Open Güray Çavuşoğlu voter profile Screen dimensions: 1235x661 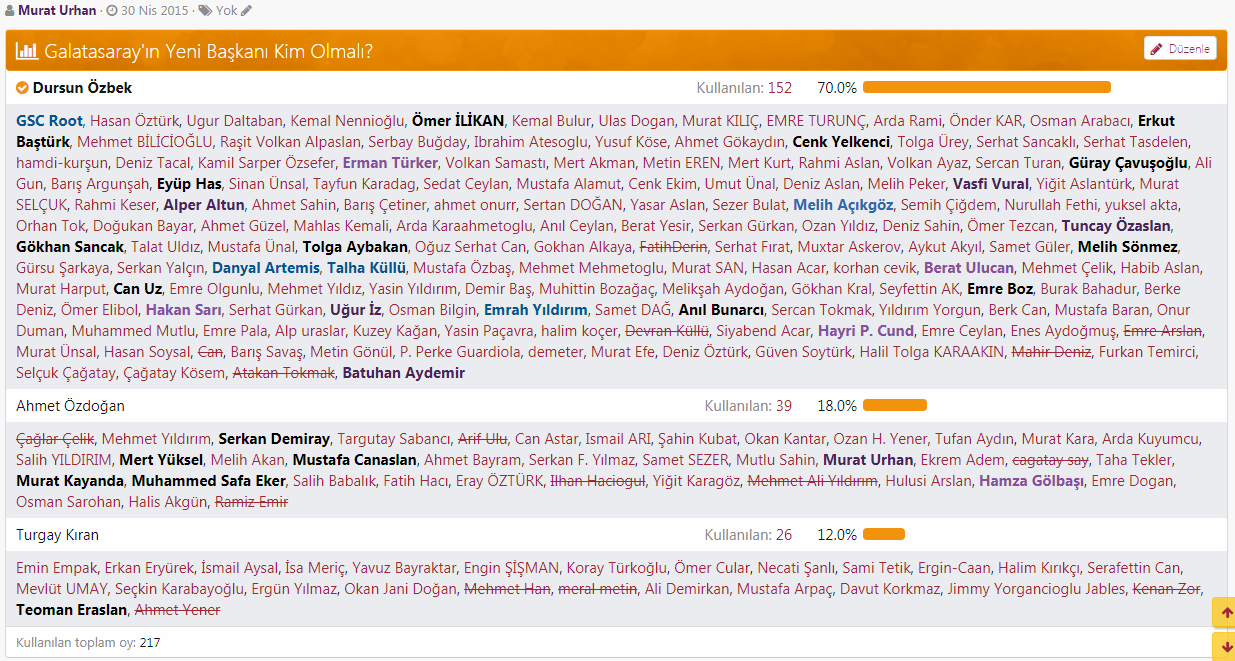[x=1128, y=163]
